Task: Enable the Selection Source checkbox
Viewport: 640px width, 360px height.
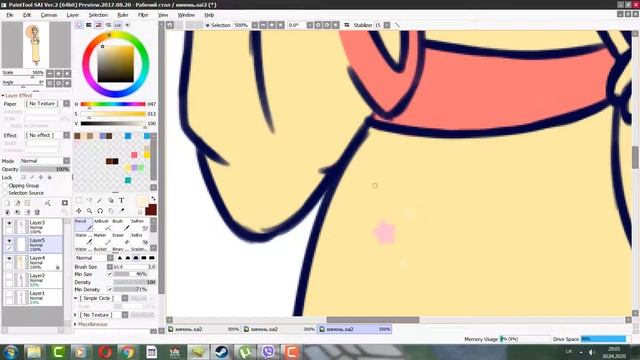Action: 5,193
